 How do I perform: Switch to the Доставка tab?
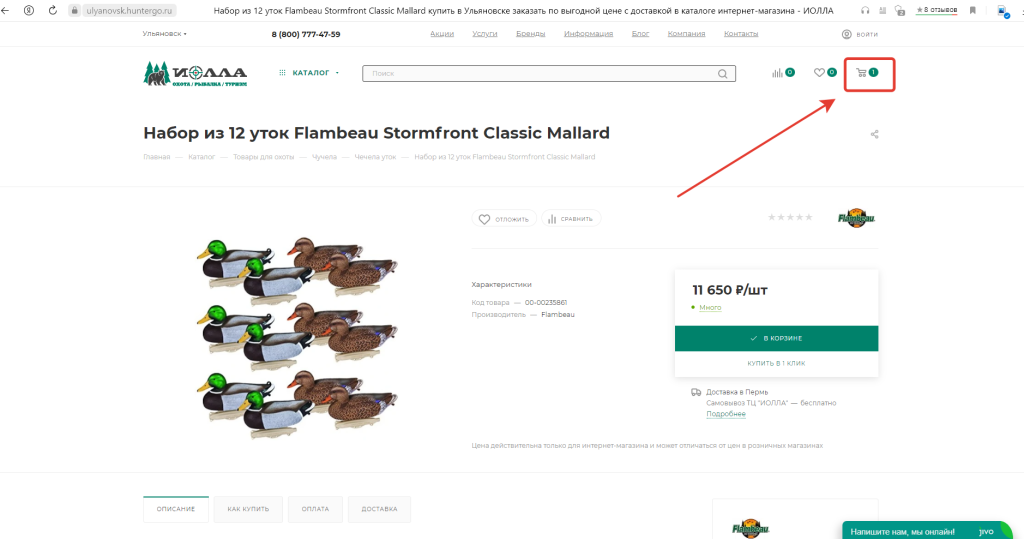pos(380,509)
